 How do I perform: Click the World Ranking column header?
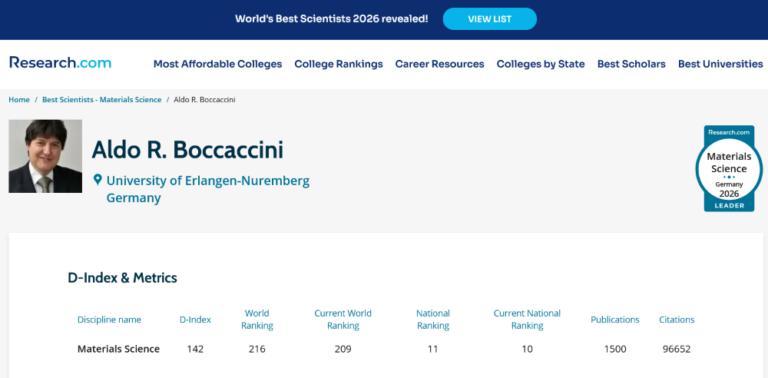pos(257,319)
